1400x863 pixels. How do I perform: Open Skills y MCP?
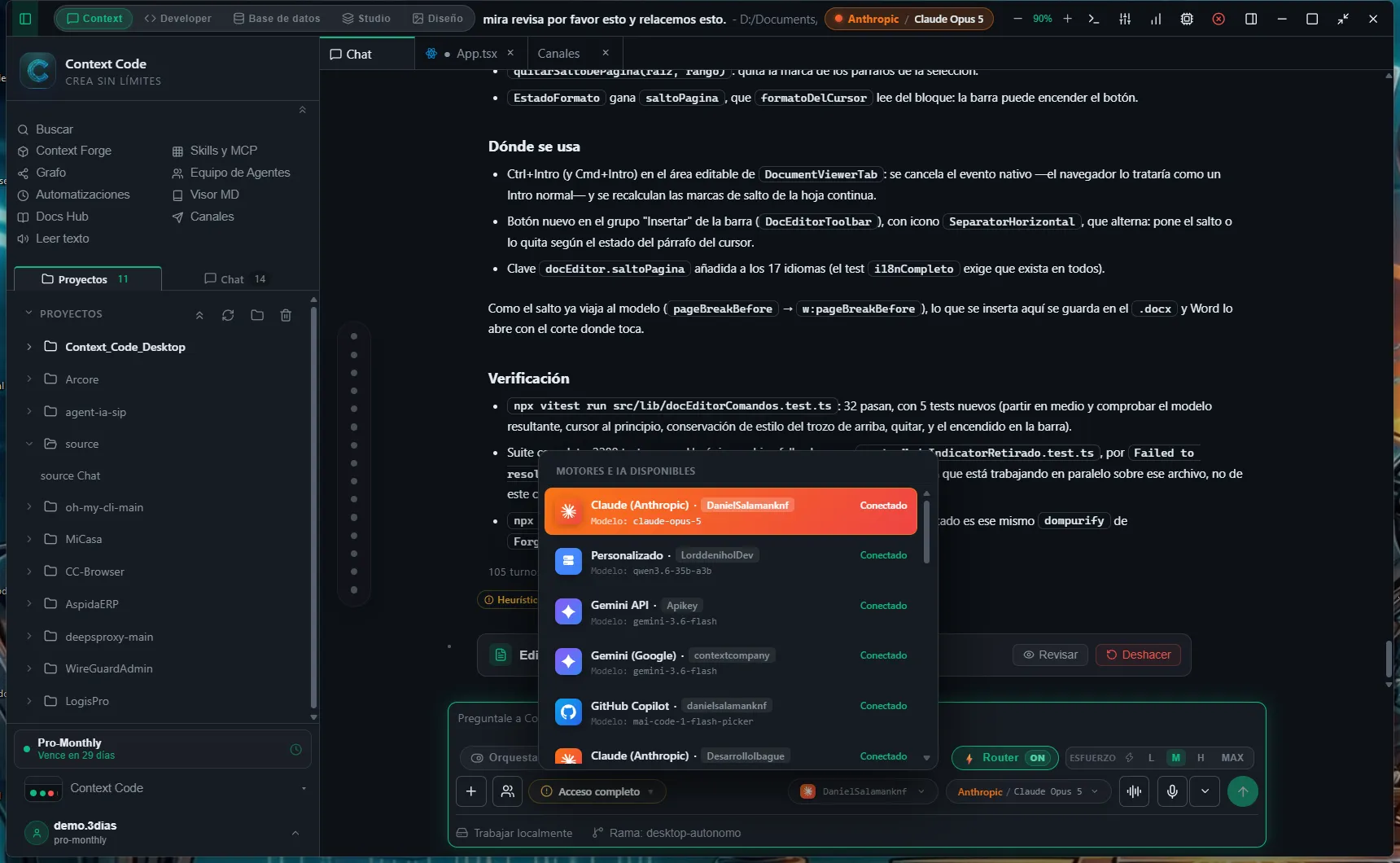click(215, 151)
